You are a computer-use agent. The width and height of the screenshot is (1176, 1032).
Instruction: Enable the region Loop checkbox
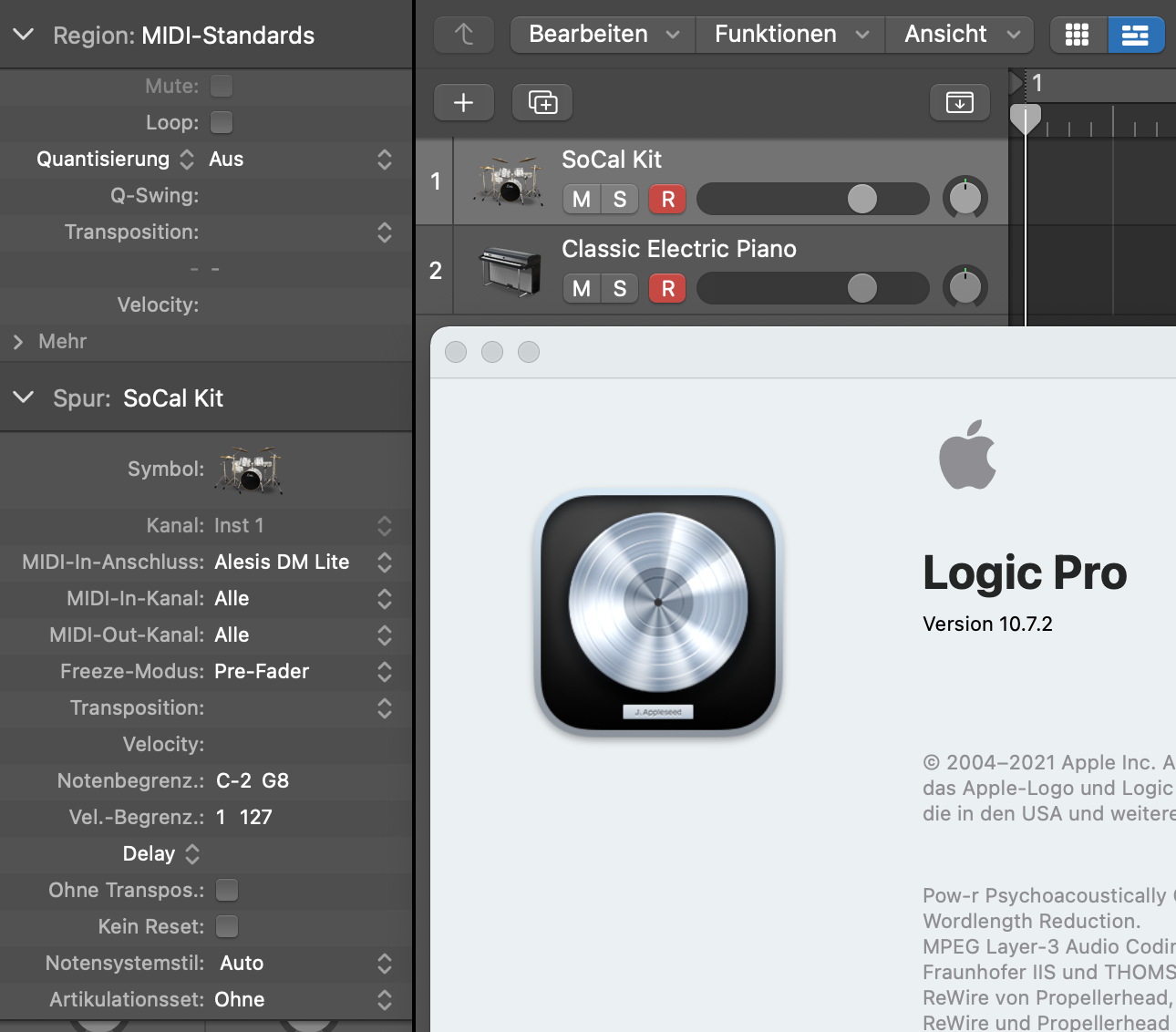click(222, 122)
